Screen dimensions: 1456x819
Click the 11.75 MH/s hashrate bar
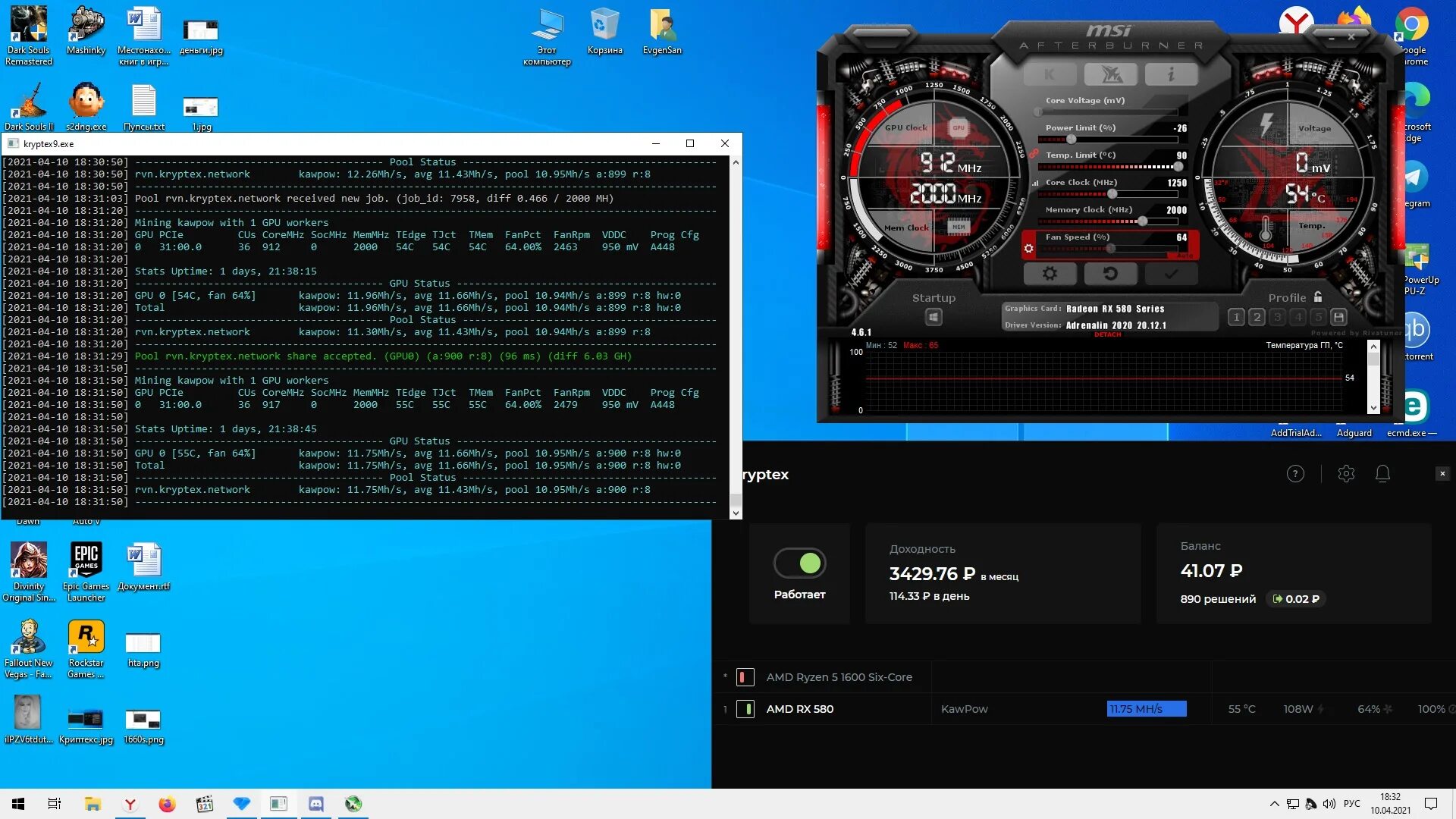(1147, 709)
